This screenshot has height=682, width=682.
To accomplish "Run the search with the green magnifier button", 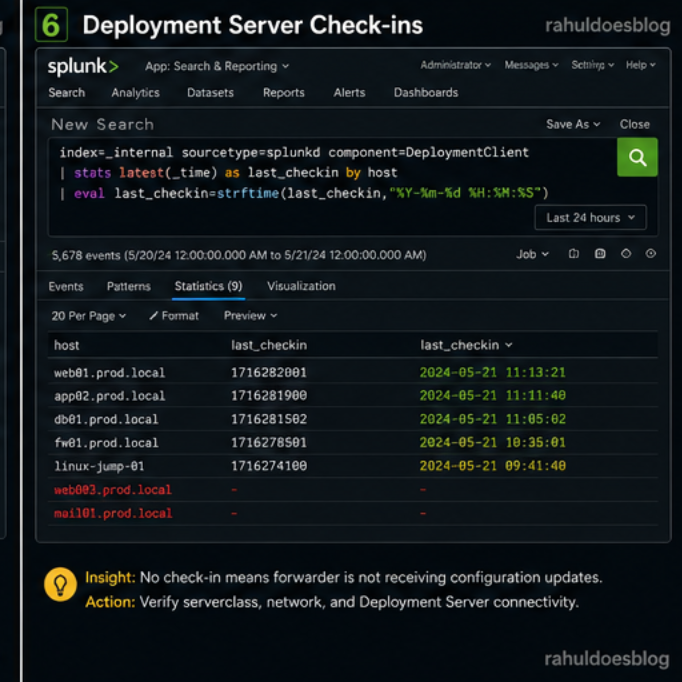I will tap(637, 157).
